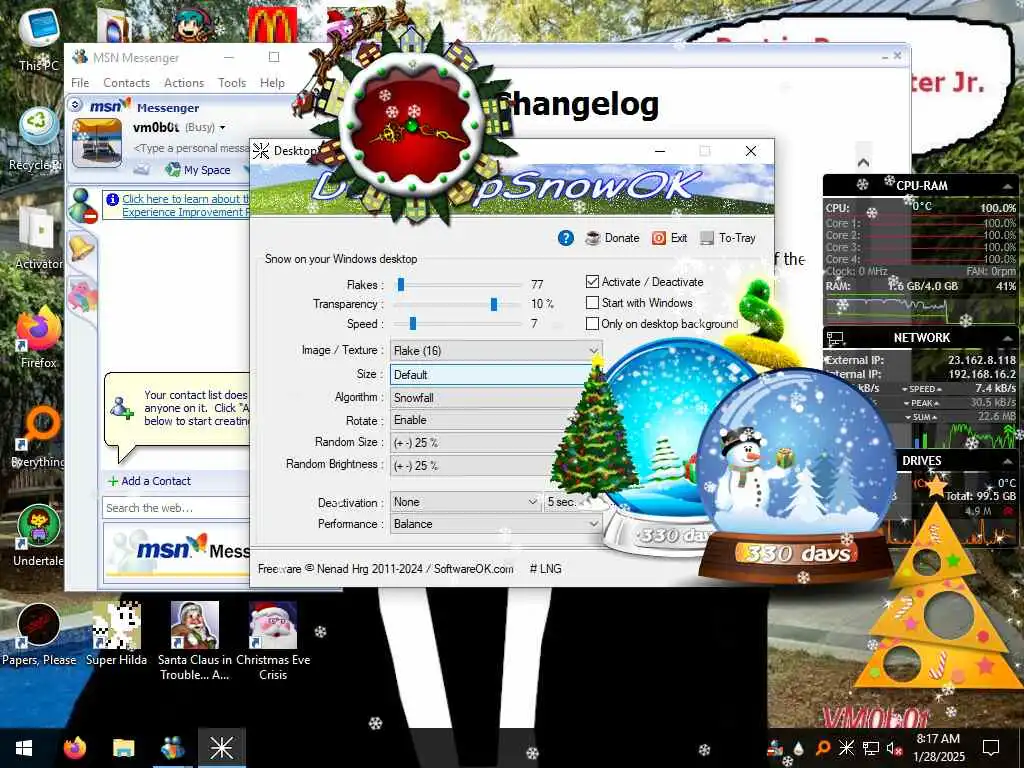Open the This PC desktop icon

coord(39,36)
